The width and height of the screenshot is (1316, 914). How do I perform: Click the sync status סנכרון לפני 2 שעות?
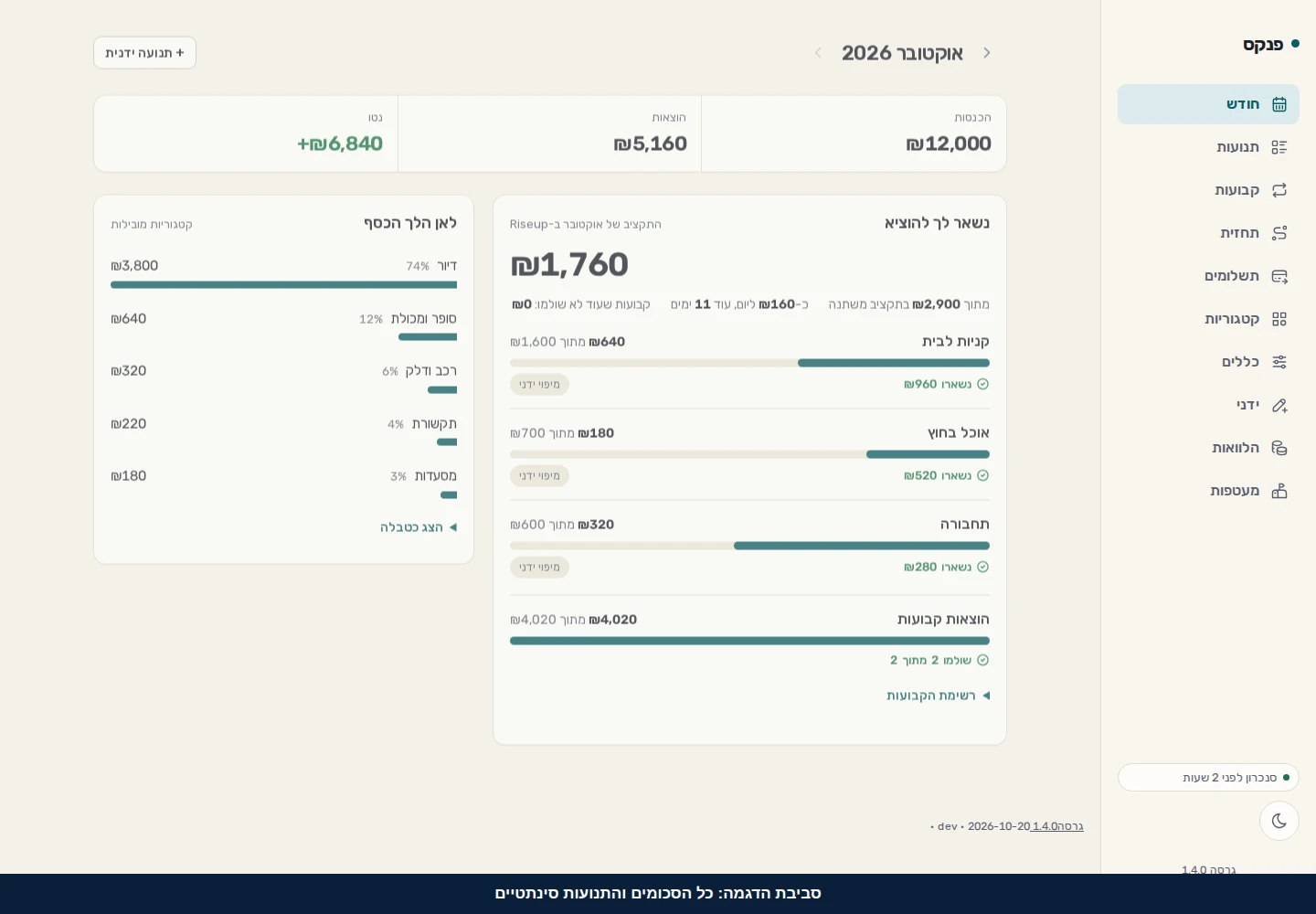[1208, 778]
